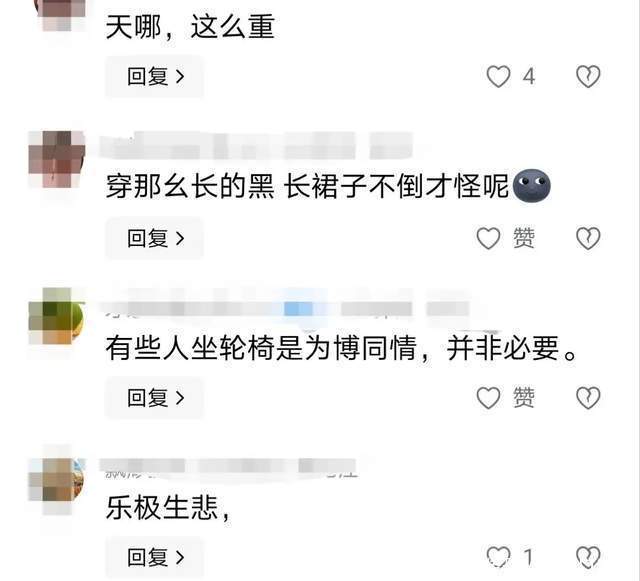
Task: Like the black long skirt comment
Action: coord(489,238)
